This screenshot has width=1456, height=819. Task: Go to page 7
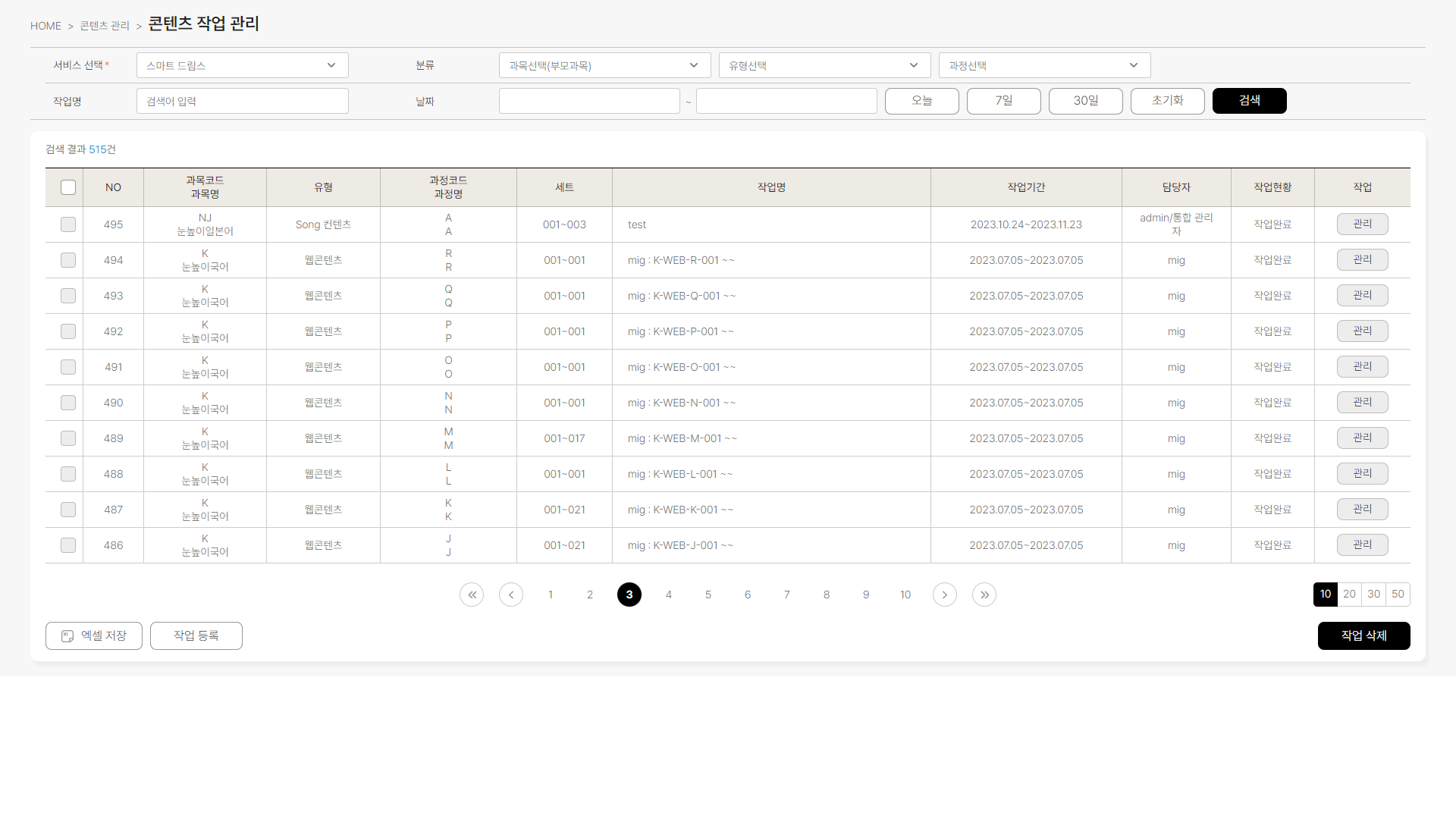(787, 595)
